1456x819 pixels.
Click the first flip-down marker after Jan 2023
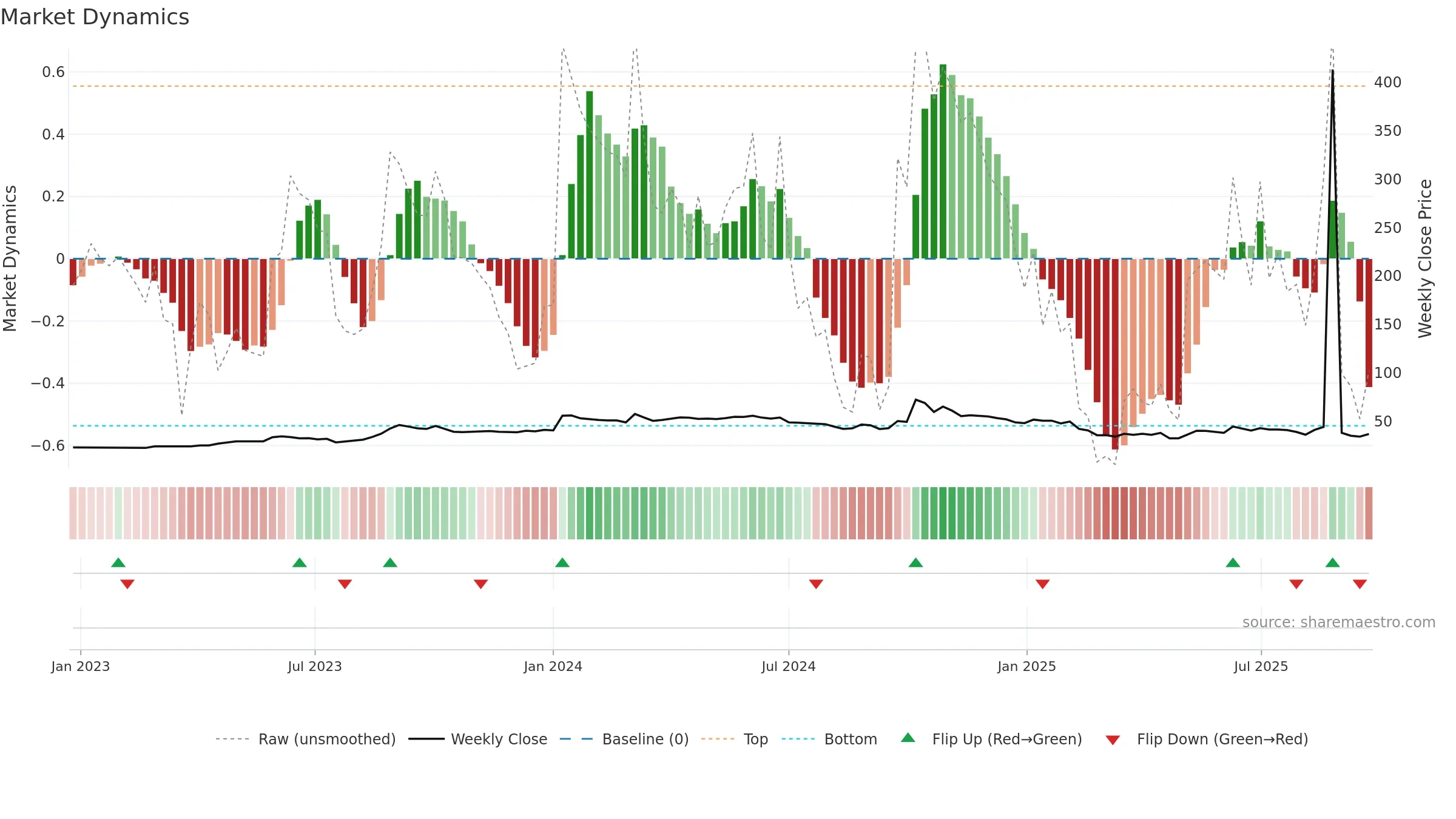point(127,584)
